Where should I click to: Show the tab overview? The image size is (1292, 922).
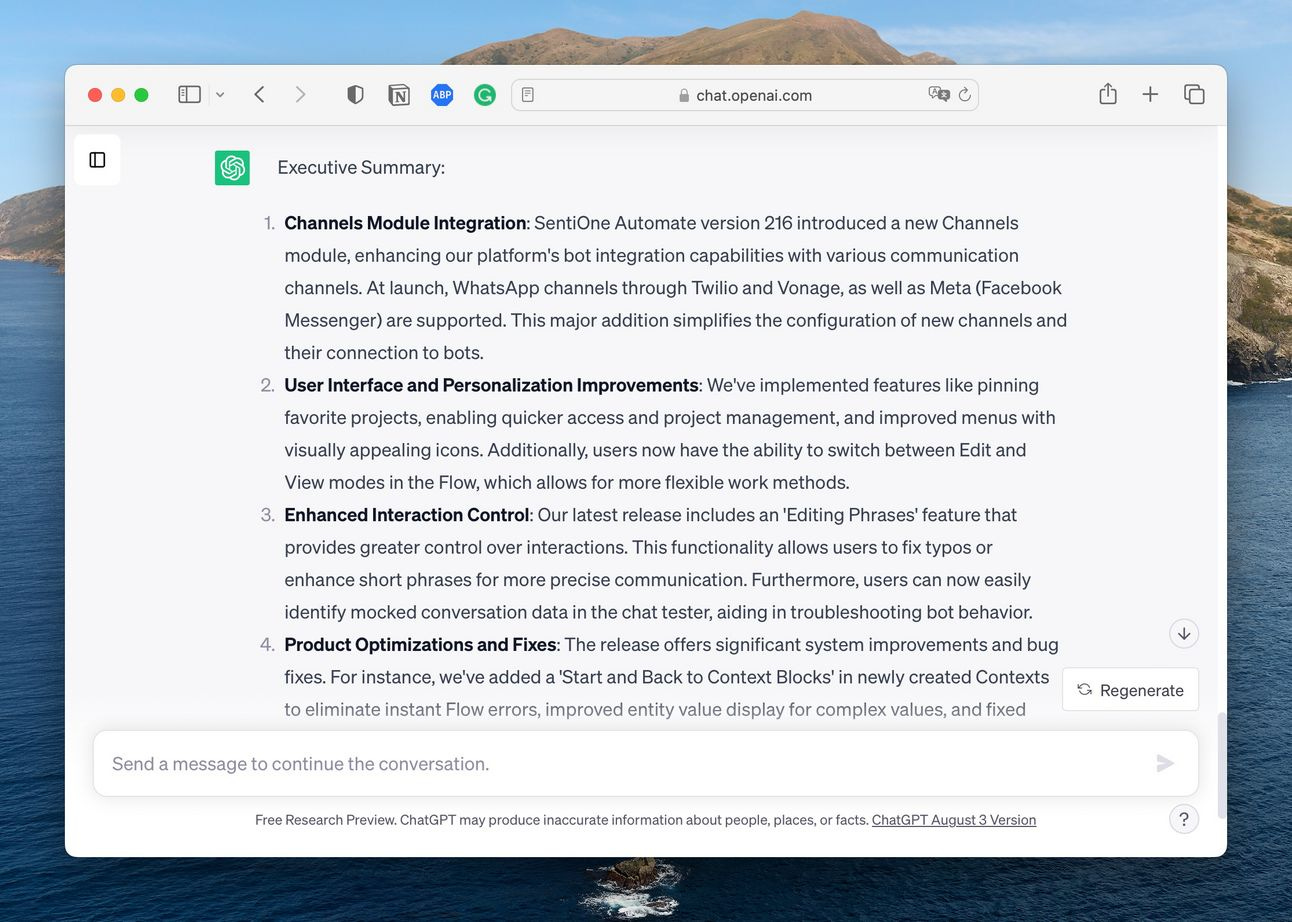tap(1194, 94)
